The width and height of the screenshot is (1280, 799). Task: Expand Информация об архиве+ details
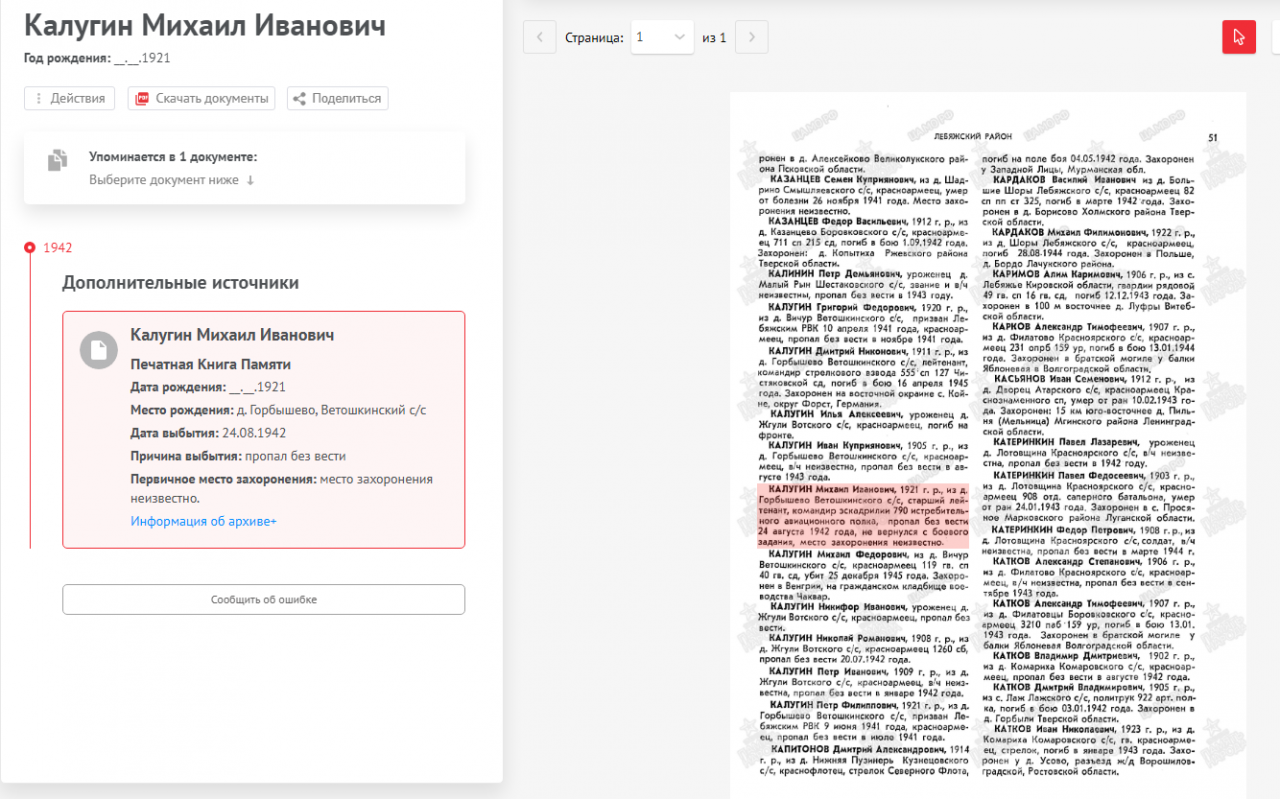point(203,521)
